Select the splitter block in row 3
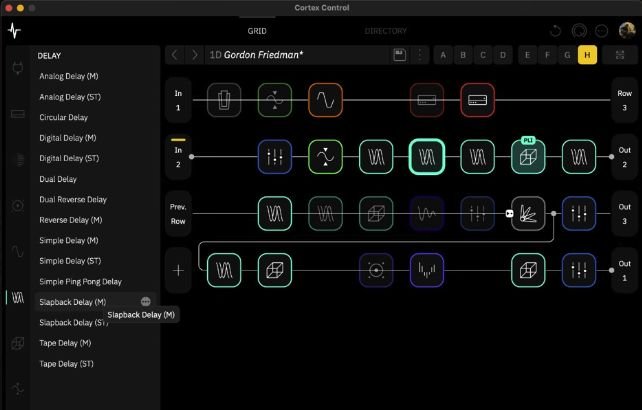Viewport: 642px width, 410px height. click(x=528, y=213)
